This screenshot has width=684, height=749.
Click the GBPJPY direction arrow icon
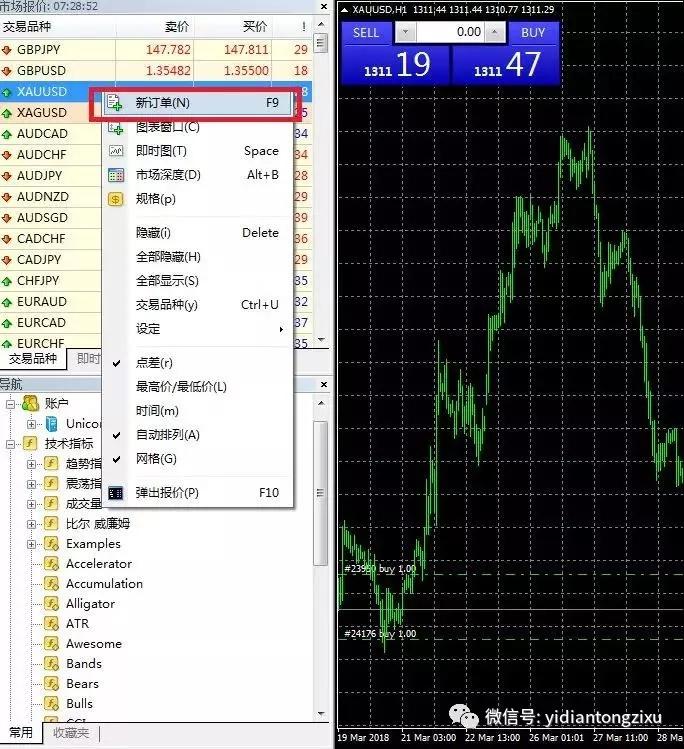pos(7,50)
